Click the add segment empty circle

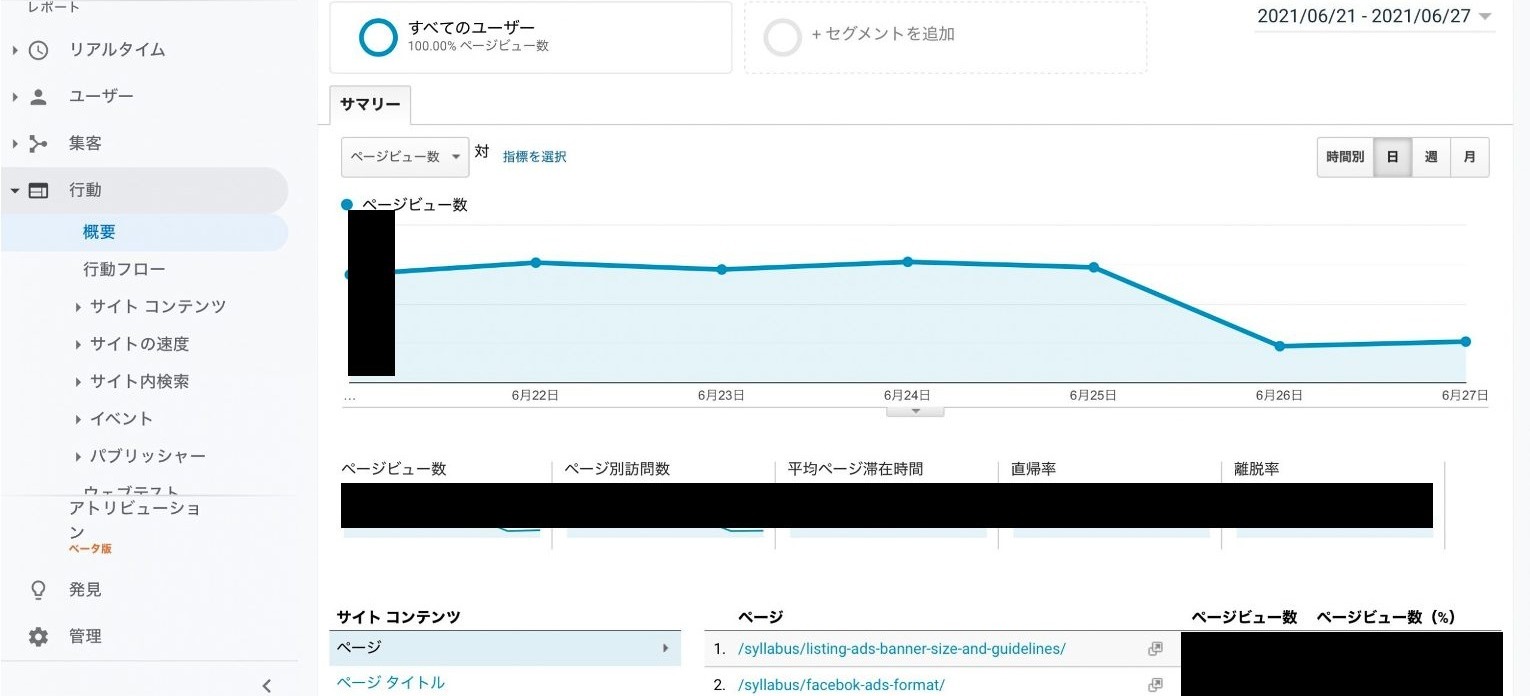[782, 37]
